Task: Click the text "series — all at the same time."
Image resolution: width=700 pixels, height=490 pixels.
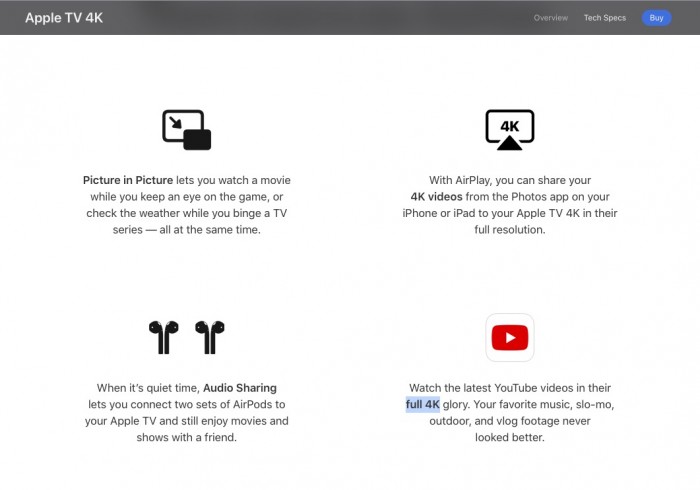Action: click(187, 230)
